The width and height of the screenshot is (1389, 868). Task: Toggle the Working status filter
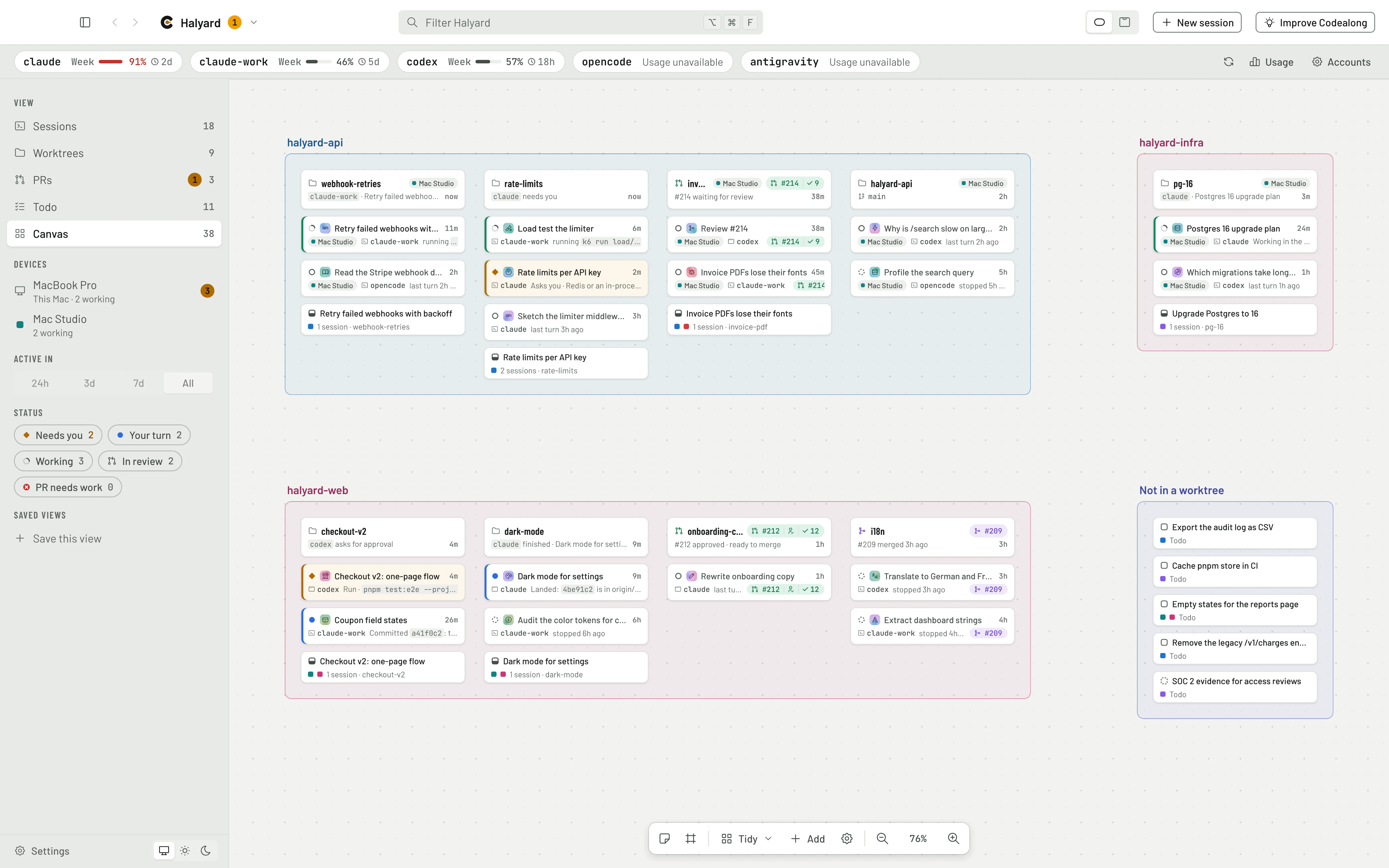click(x=53, y=461)
